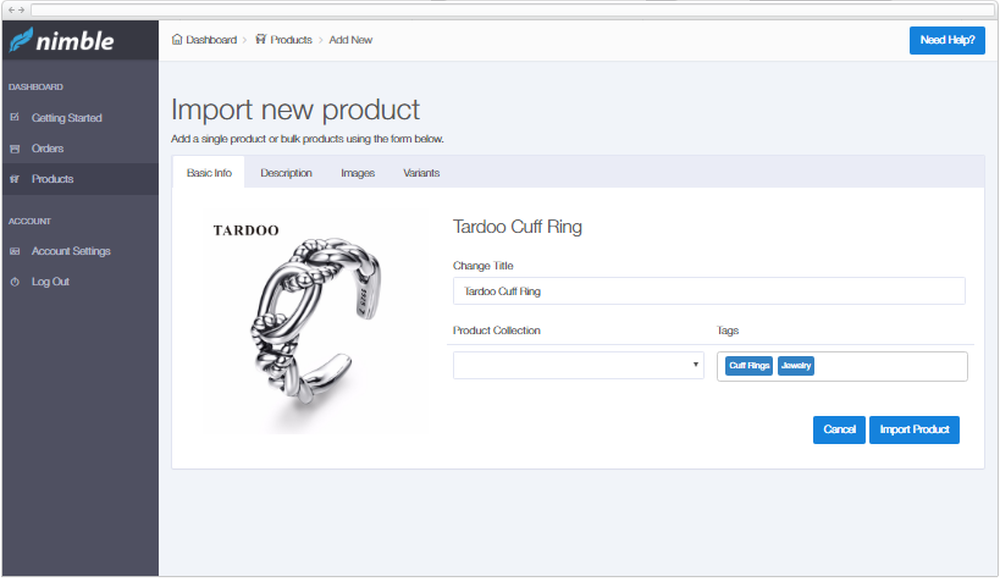Click the Tardoo Cuff Ring heading

pos(517,226)
